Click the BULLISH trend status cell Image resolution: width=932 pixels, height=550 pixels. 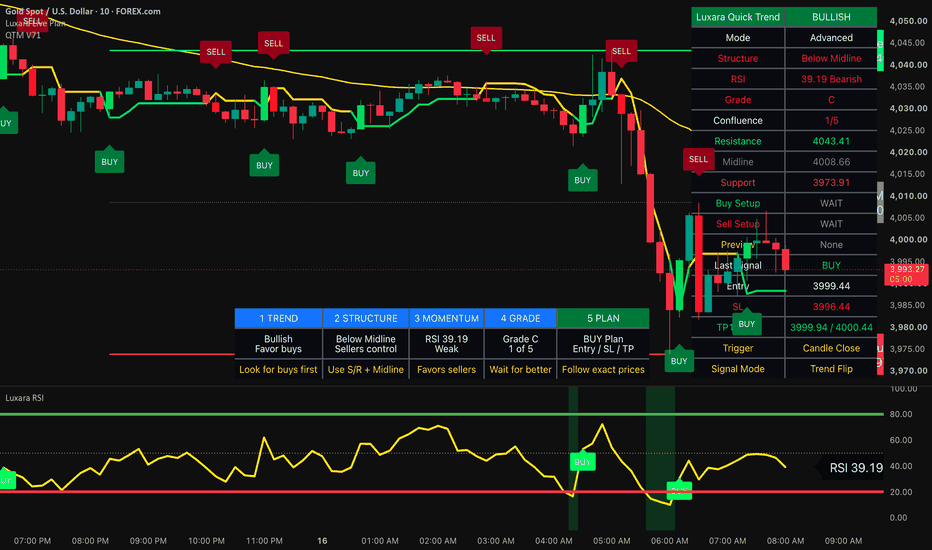[831, 17]
